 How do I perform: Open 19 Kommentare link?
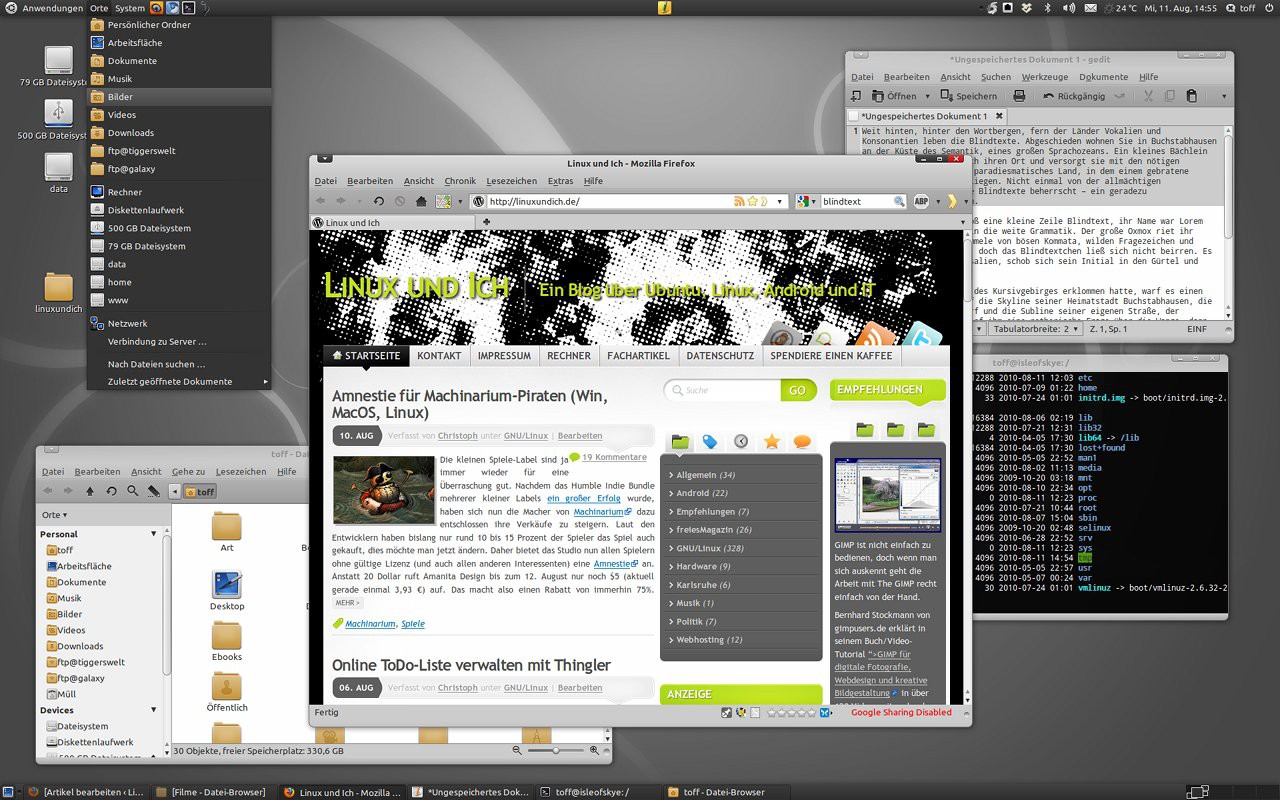pyautogui.click(x=614, y=457)
